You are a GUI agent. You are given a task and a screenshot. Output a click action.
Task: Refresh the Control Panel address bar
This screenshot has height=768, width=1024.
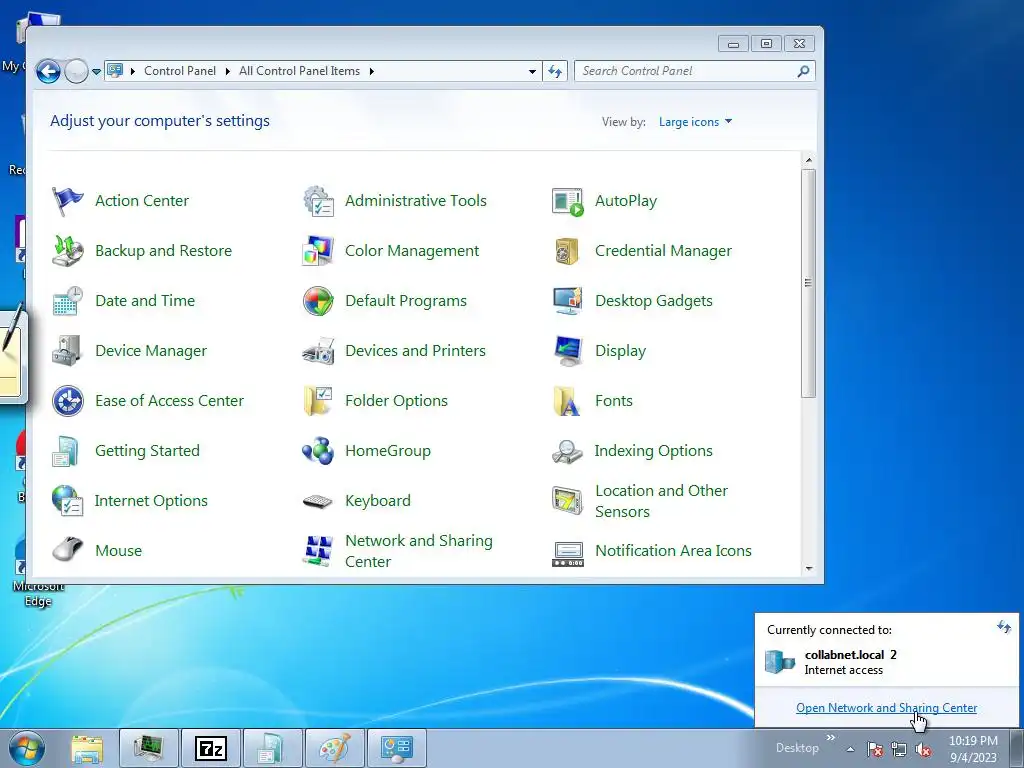(x=555, y=71)
